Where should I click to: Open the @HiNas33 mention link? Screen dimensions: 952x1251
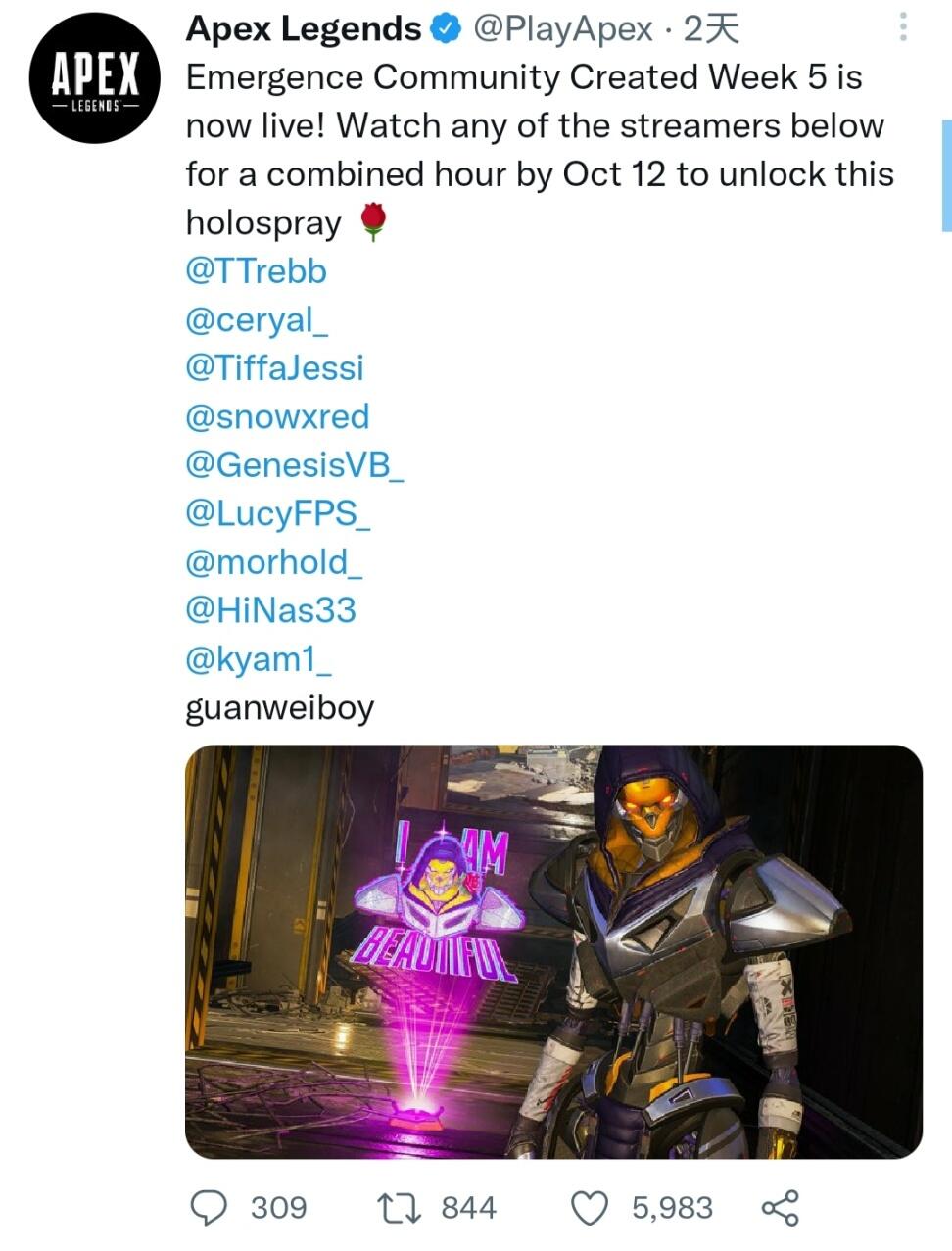[x=270, y=610]
